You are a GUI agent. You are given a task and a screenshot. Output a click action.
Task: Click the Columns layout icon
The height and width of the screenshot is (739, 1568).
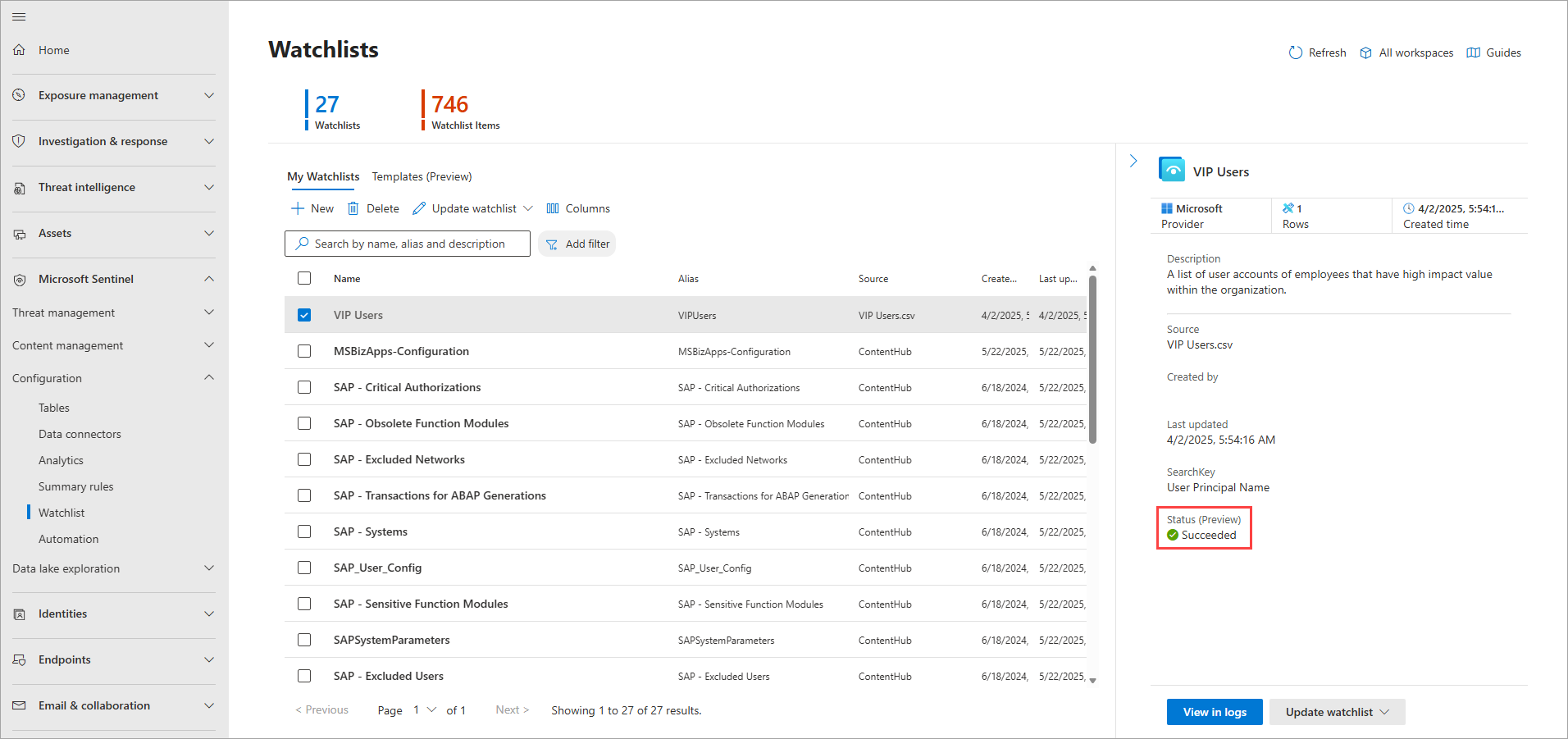[x=553, y=208]
